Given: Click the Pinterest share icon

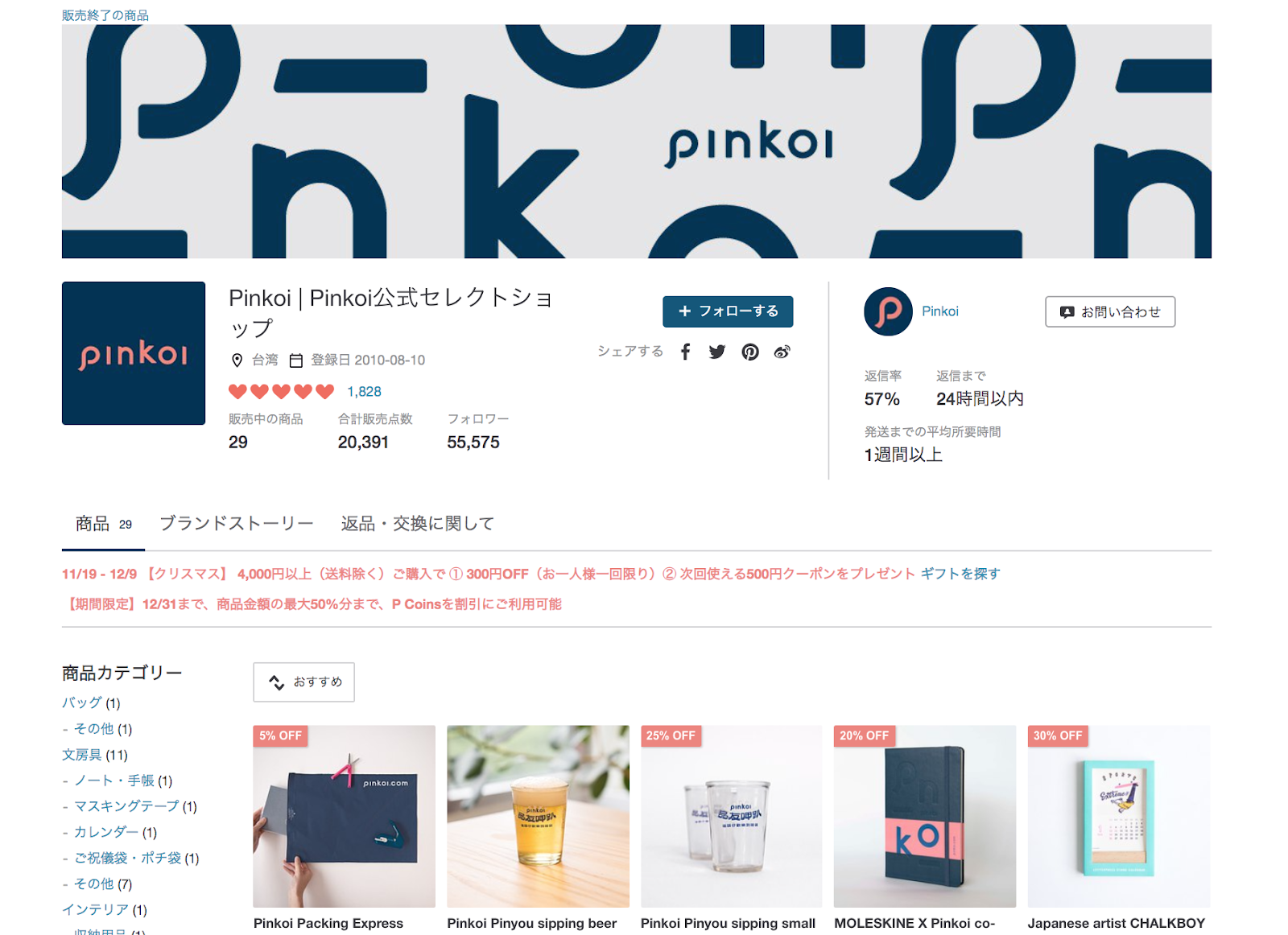Looking at the screenshot, I should [x=750, y=352].
